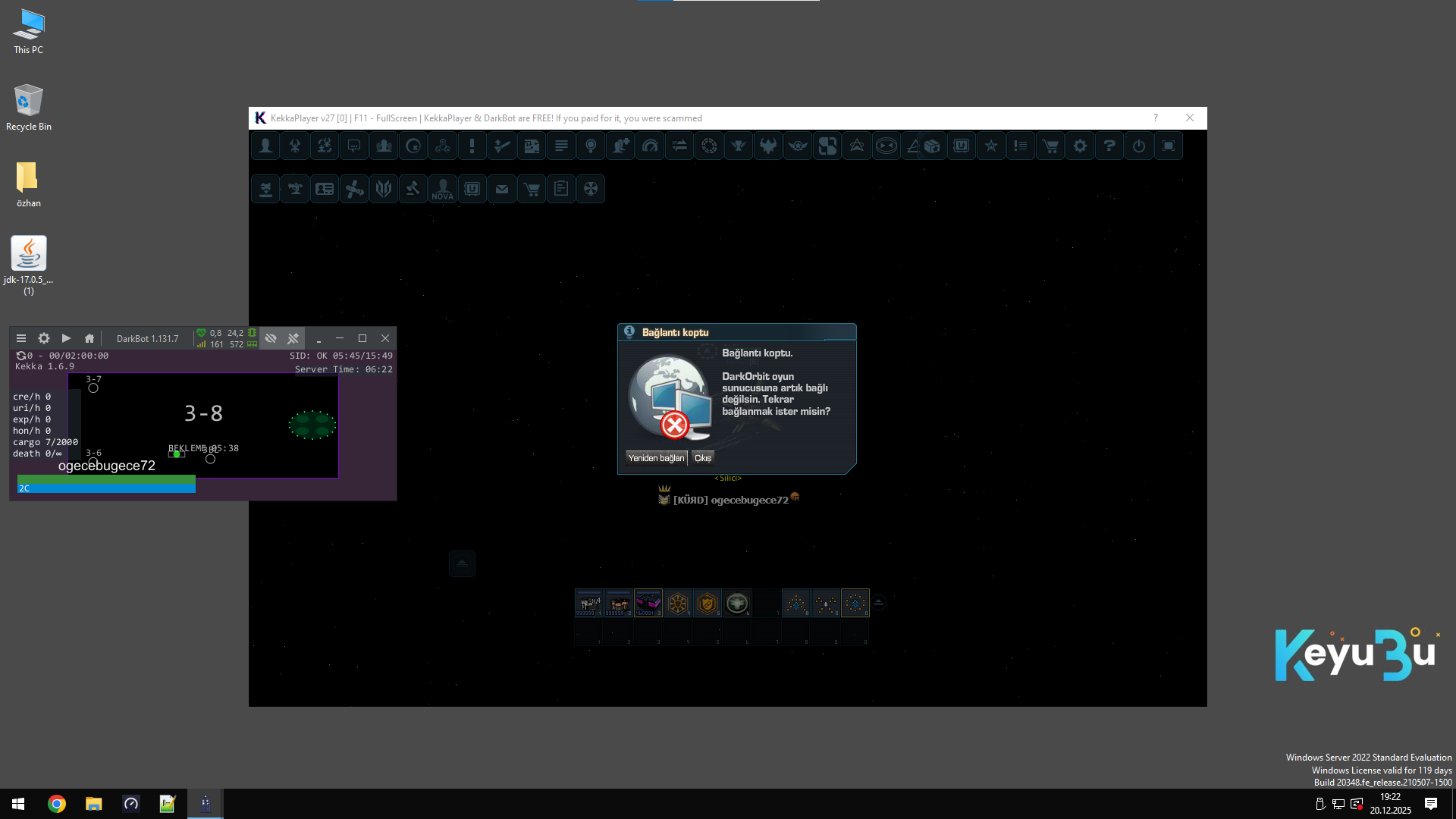Image resolution: width=1456 pixels, height=819 pixels.
Task: Click the trophy with wings icon
Action: coord(739,146)
